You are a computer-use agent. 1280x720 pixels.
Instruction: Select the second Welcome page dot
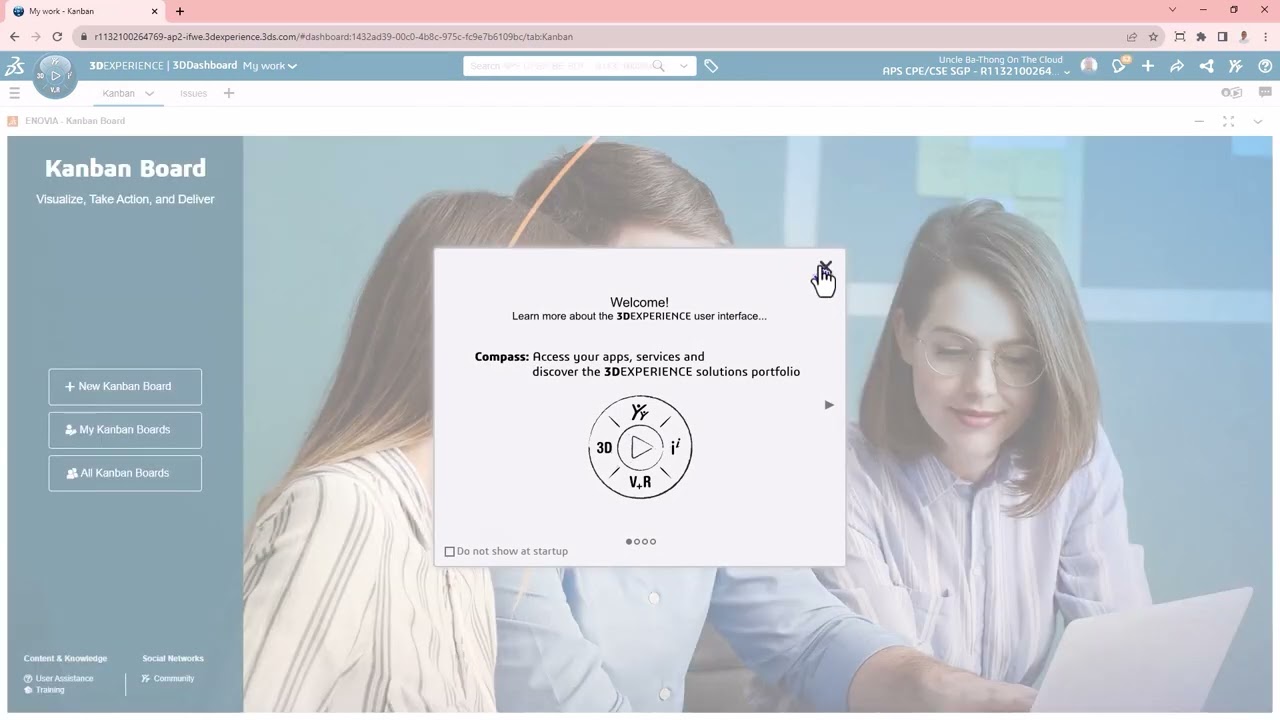pyautogui.click(x=637, y=542)
